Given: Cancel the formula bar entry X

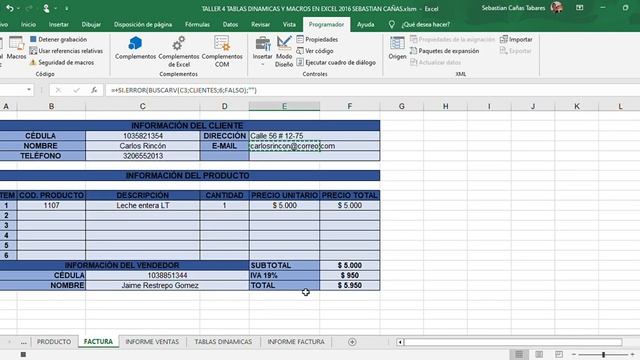Looking at the screenshot, I should point(58,90).
